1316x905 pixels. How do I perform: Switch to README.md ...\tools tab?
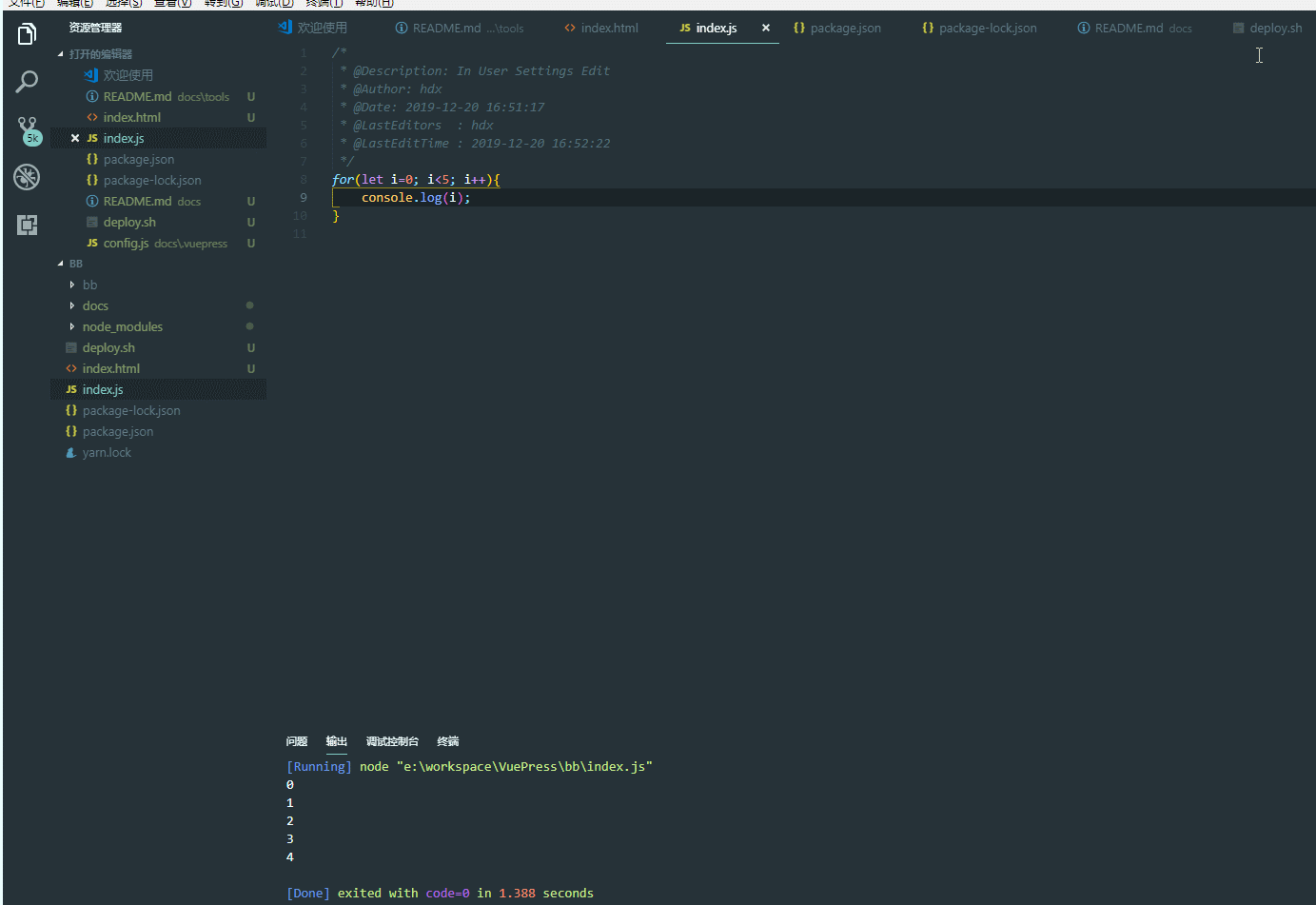click(x=459, y=28)
